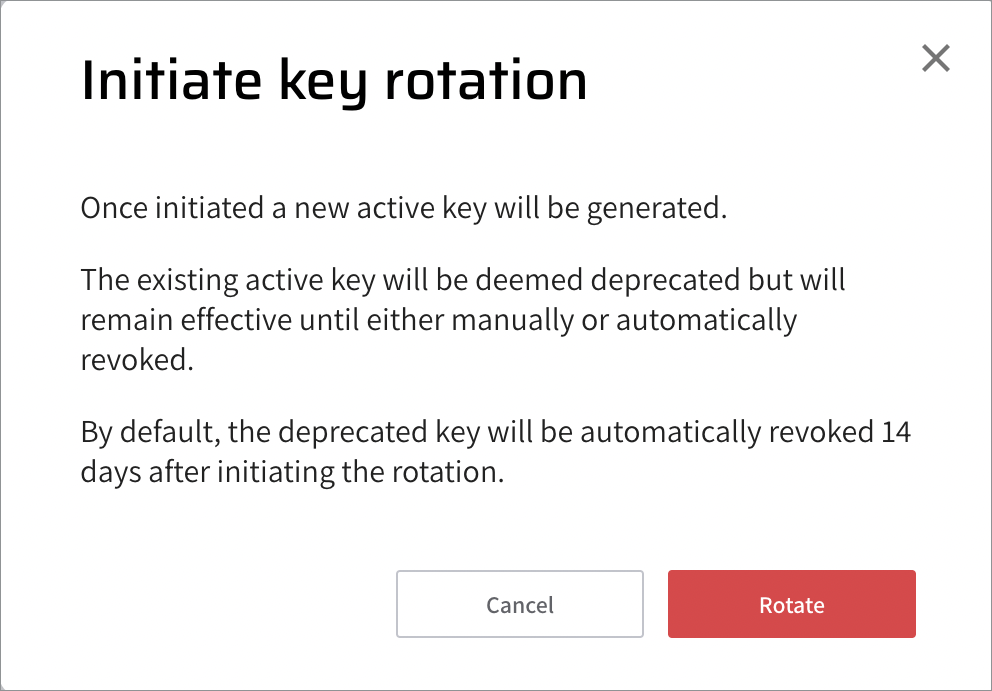Close the Initiate key rotation dialog

(x=935, y=59)
